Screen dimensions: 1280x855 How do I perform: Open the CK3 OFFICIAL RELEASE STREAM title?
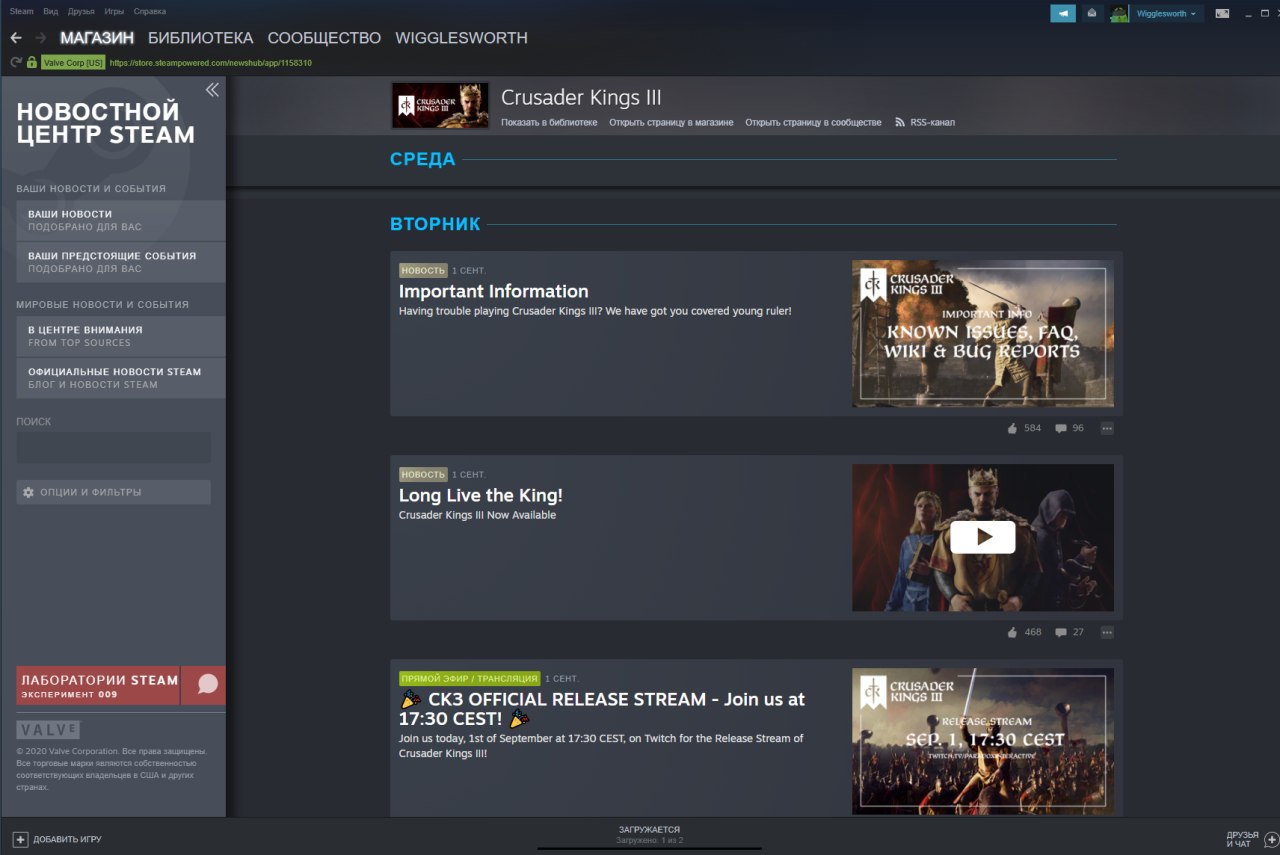tap(602, 708)
